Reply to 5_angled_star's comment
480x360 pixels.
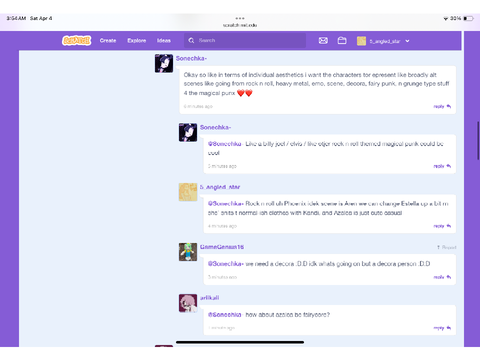pos(442,226)
